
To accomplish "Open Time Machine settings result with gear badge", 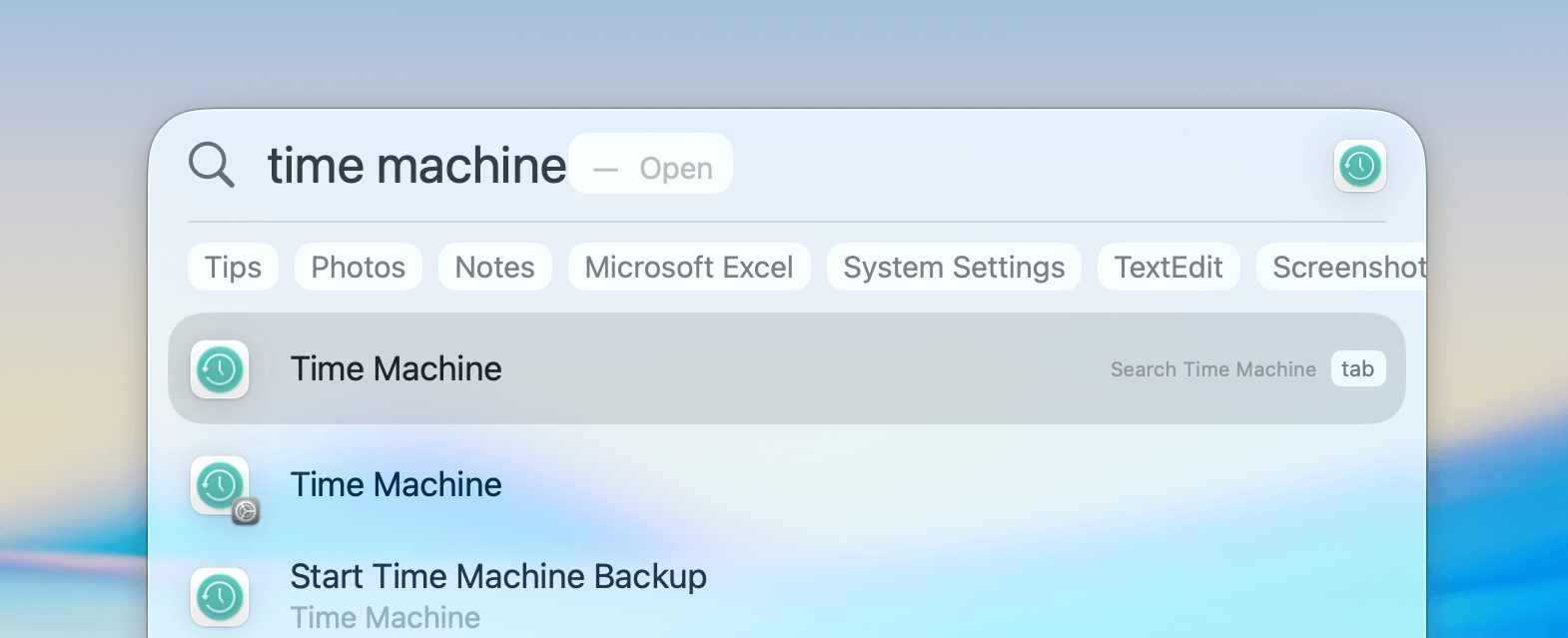I will (x=787, y=485).
